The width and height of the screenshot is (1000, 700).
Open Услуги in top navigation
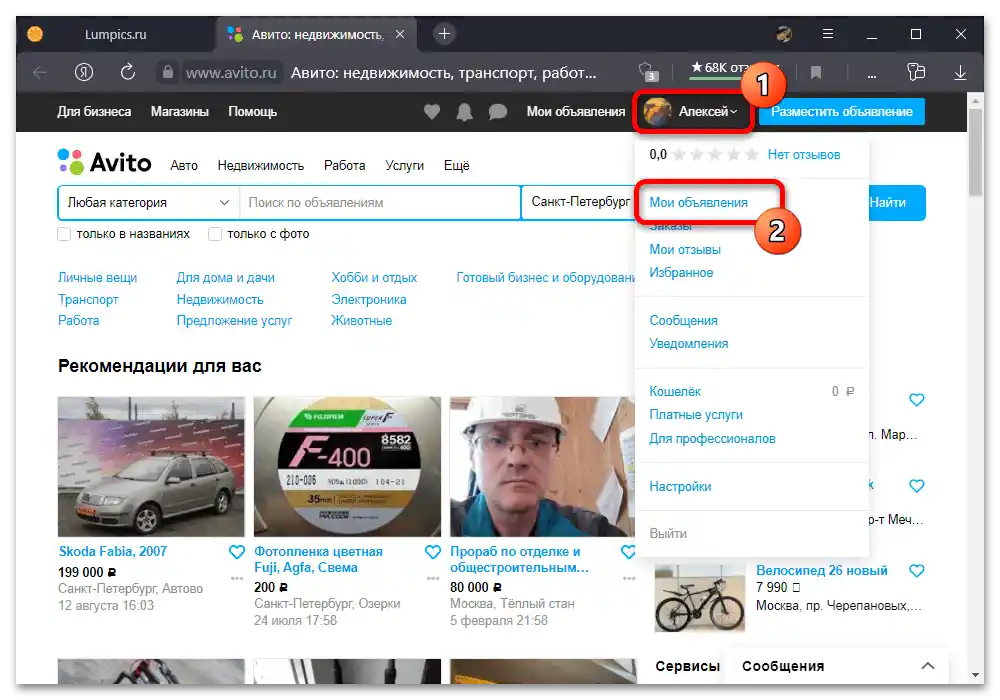[404, 166]
